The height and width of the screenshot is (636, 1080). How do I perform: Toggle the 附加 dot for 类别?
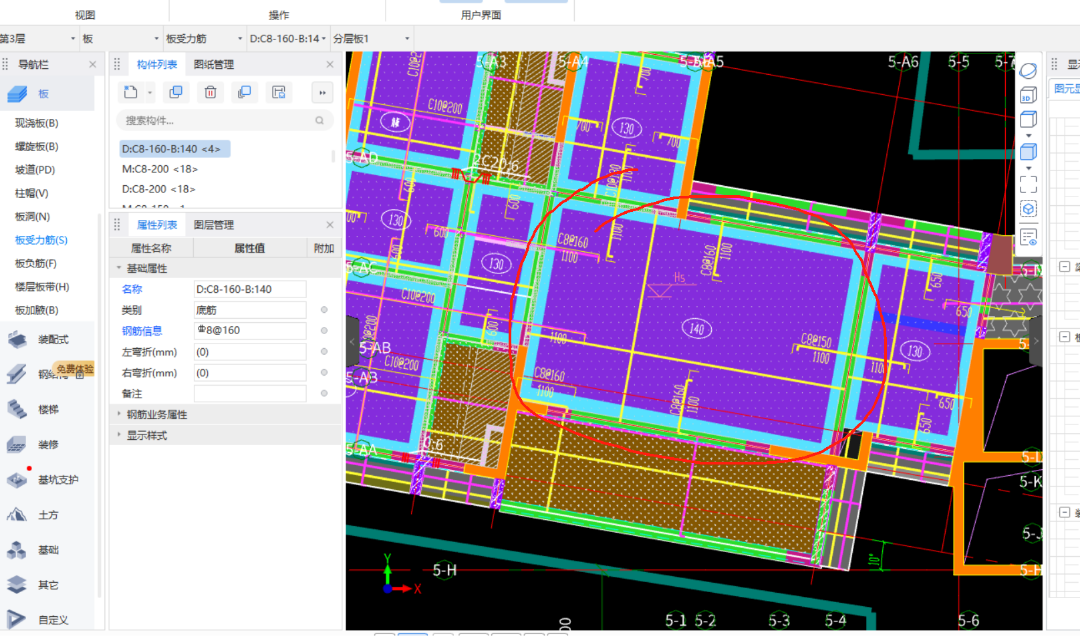[324, 310]
